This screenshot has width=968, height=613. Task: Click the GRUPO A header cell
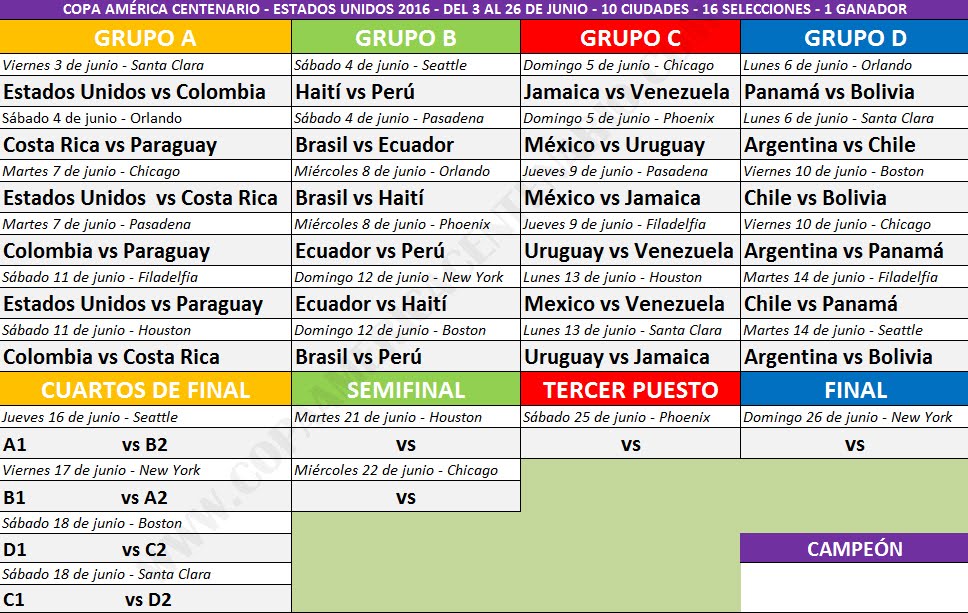coord(145,38)
